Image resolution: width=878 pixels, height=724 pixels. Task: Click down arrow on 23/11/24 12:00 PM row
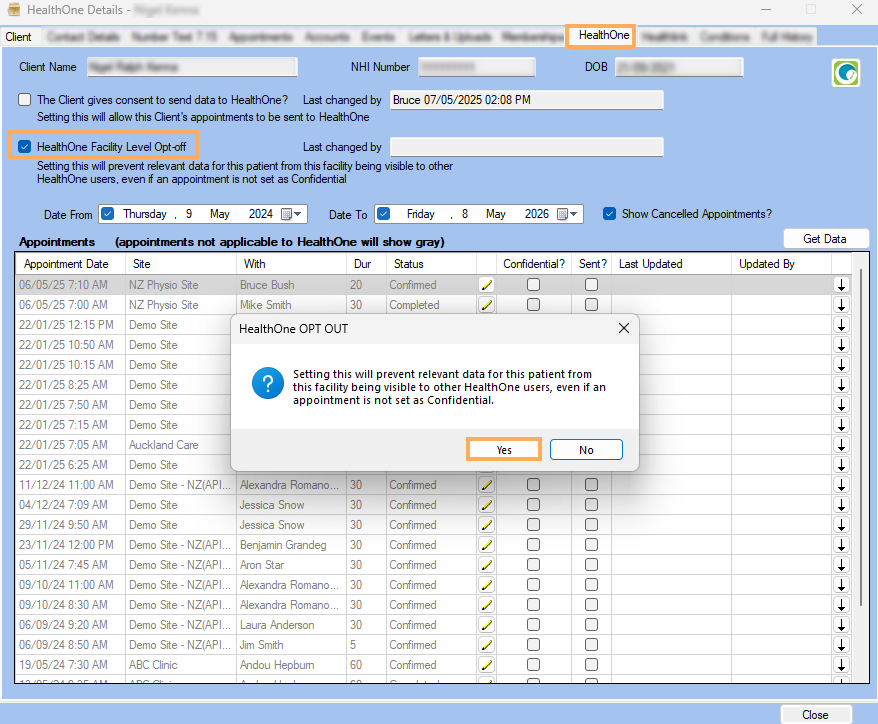click(841, 545)
